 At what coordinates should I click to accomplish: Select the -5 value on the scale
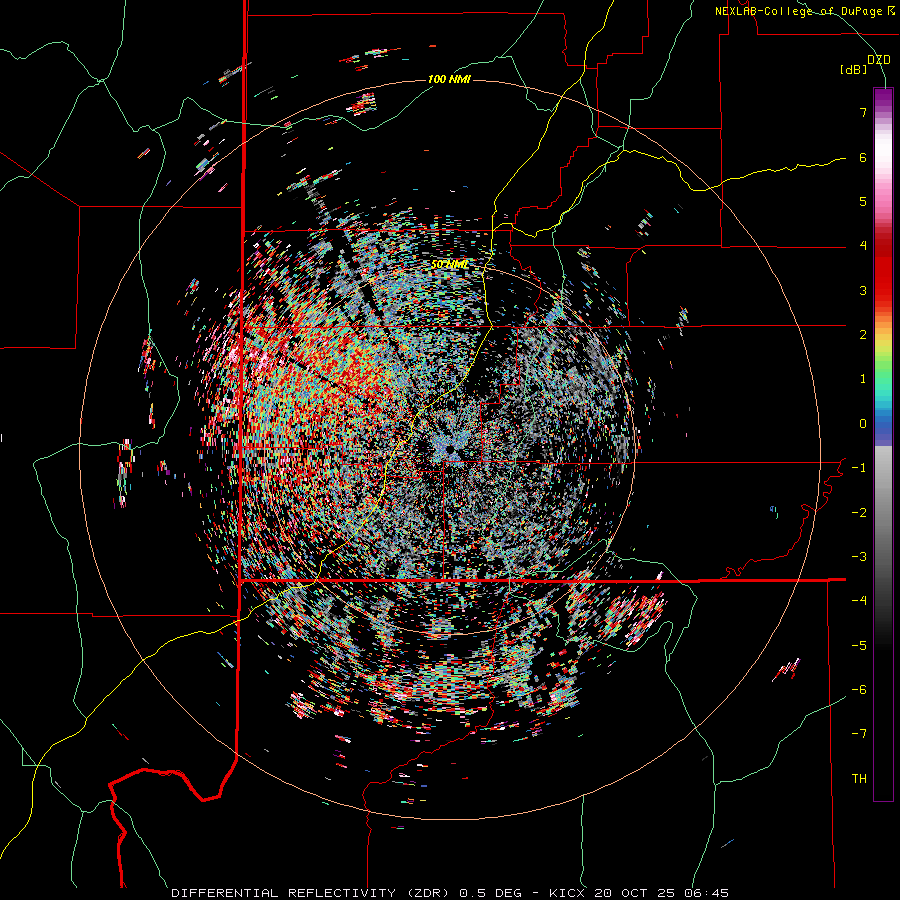[x=859, y=646]
